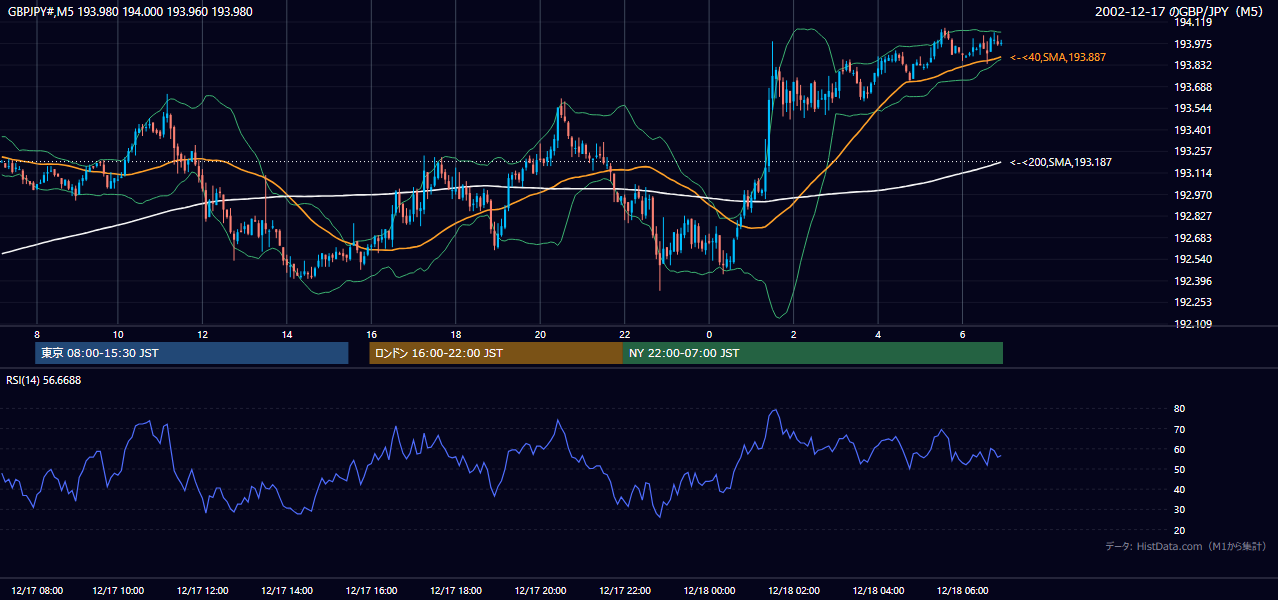Click the 12/18 02:00 bottom date label
The width and height of the screenshot is (1278, 600).
point(793,590)
